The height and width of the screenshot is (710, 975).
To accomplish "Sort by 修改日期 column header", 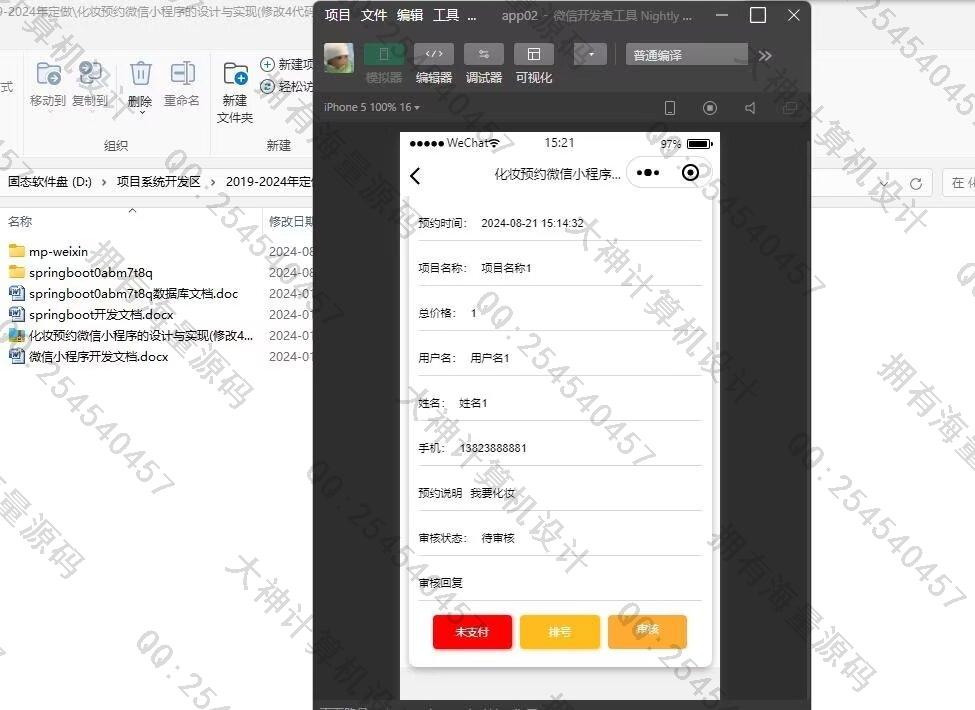I will 290,221.
